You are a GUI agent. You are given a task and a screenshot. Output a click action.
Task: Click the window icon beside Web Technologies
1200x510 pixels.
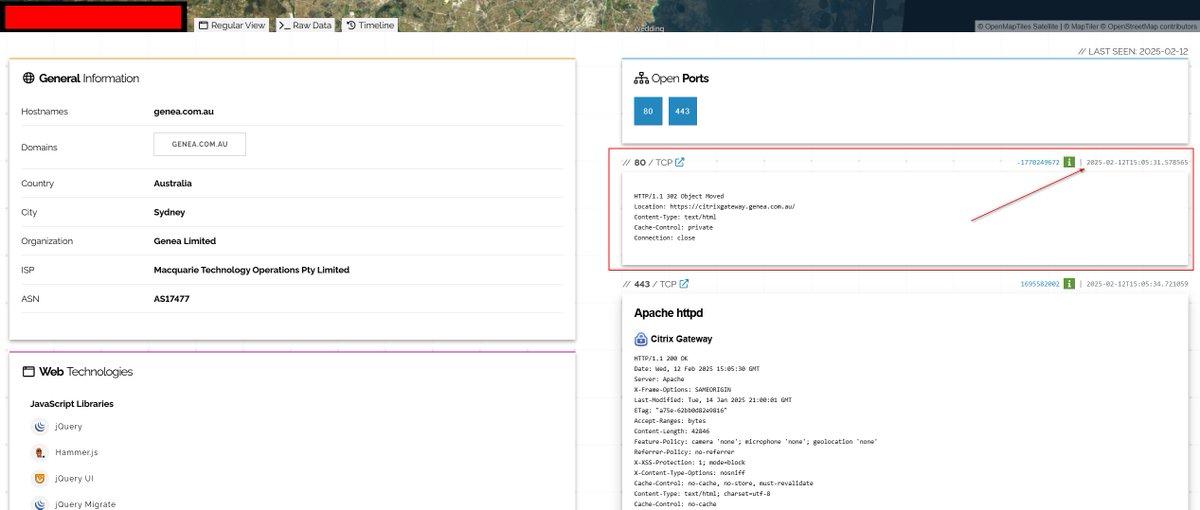tap(29, 372)
